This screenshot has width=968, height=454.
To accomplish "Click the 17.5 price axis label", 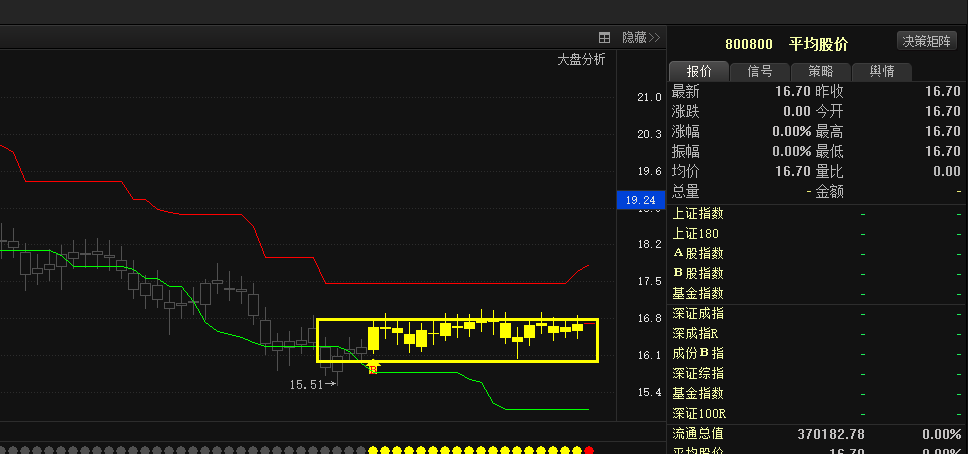I will coord(649,281).
